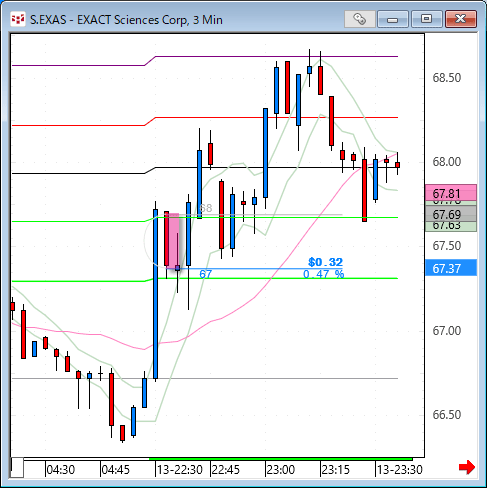This screenshot has height=488, width=487.
Task: Close the S.EXAS chart window
Action: (x=461, y=19)
